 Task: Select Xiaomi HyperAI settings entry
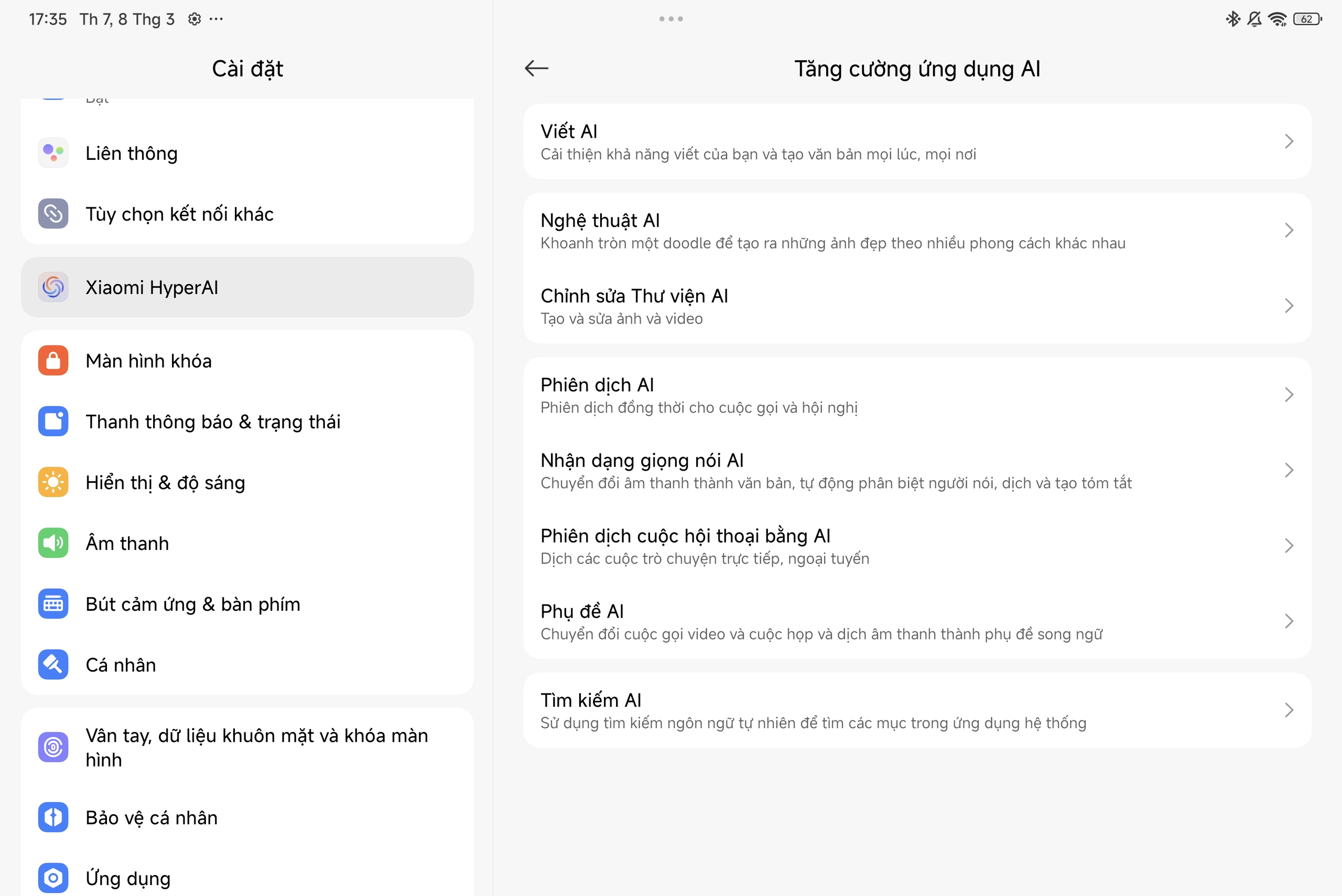point(247,287)
